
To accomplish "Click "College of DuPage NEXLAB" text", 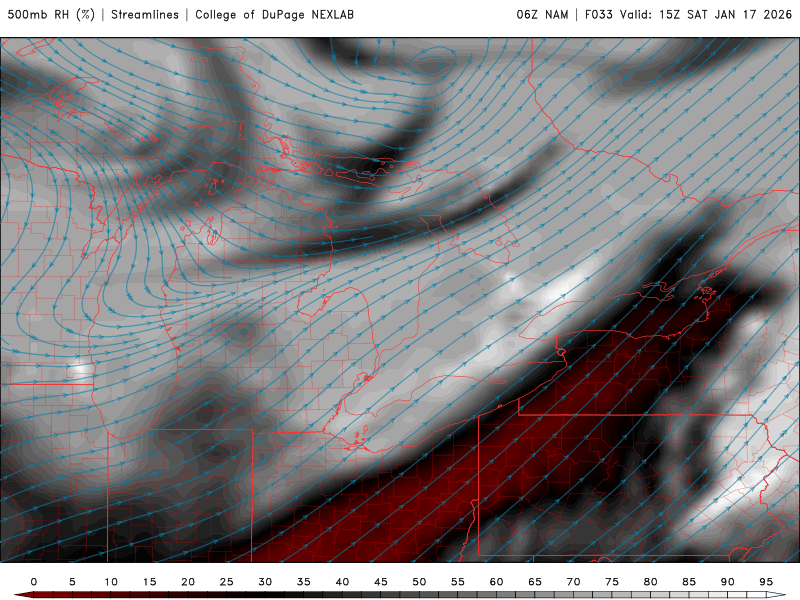I will pos(274,15).
